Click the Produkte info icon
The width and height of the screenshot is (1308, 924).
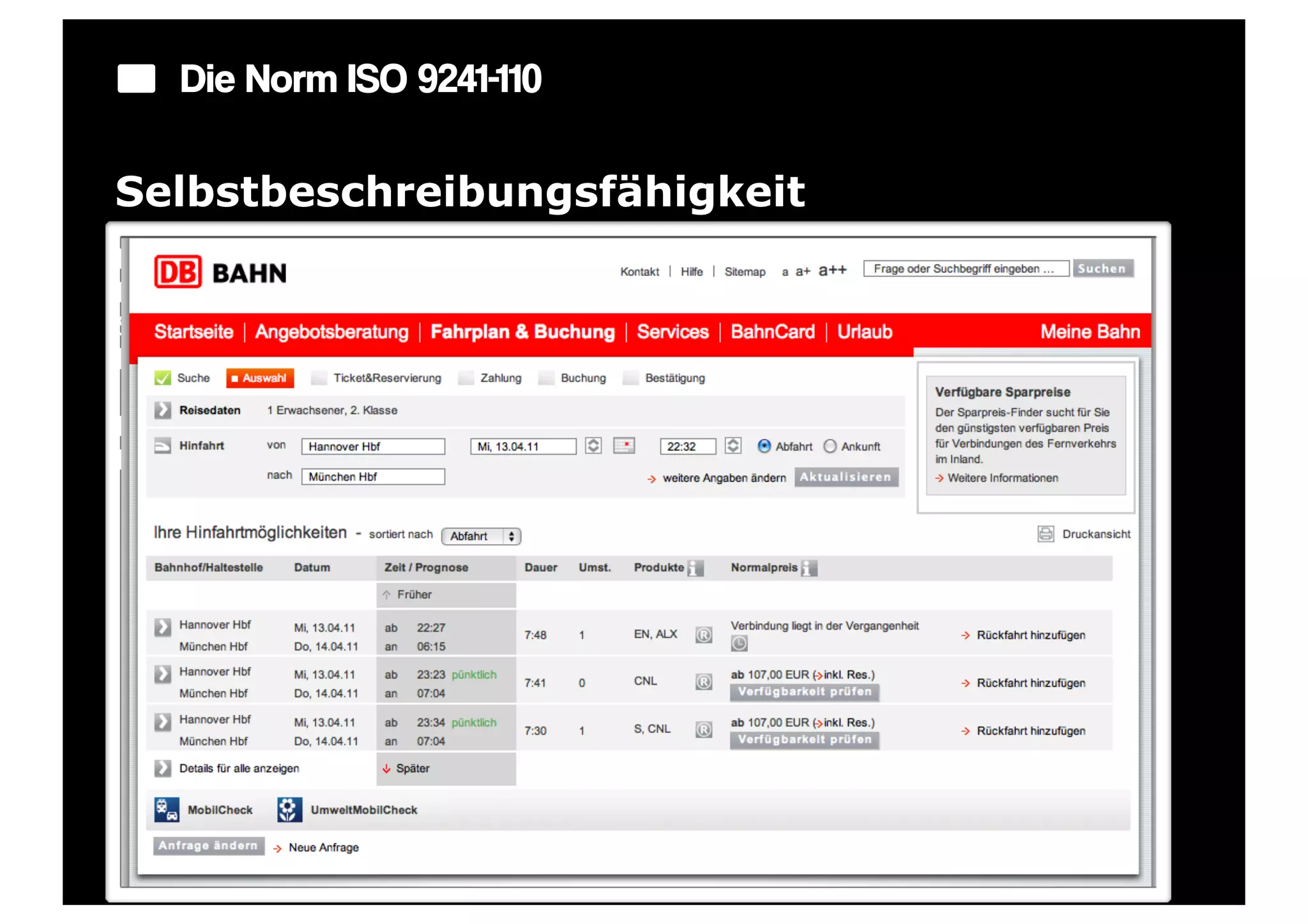click(696, 568)
